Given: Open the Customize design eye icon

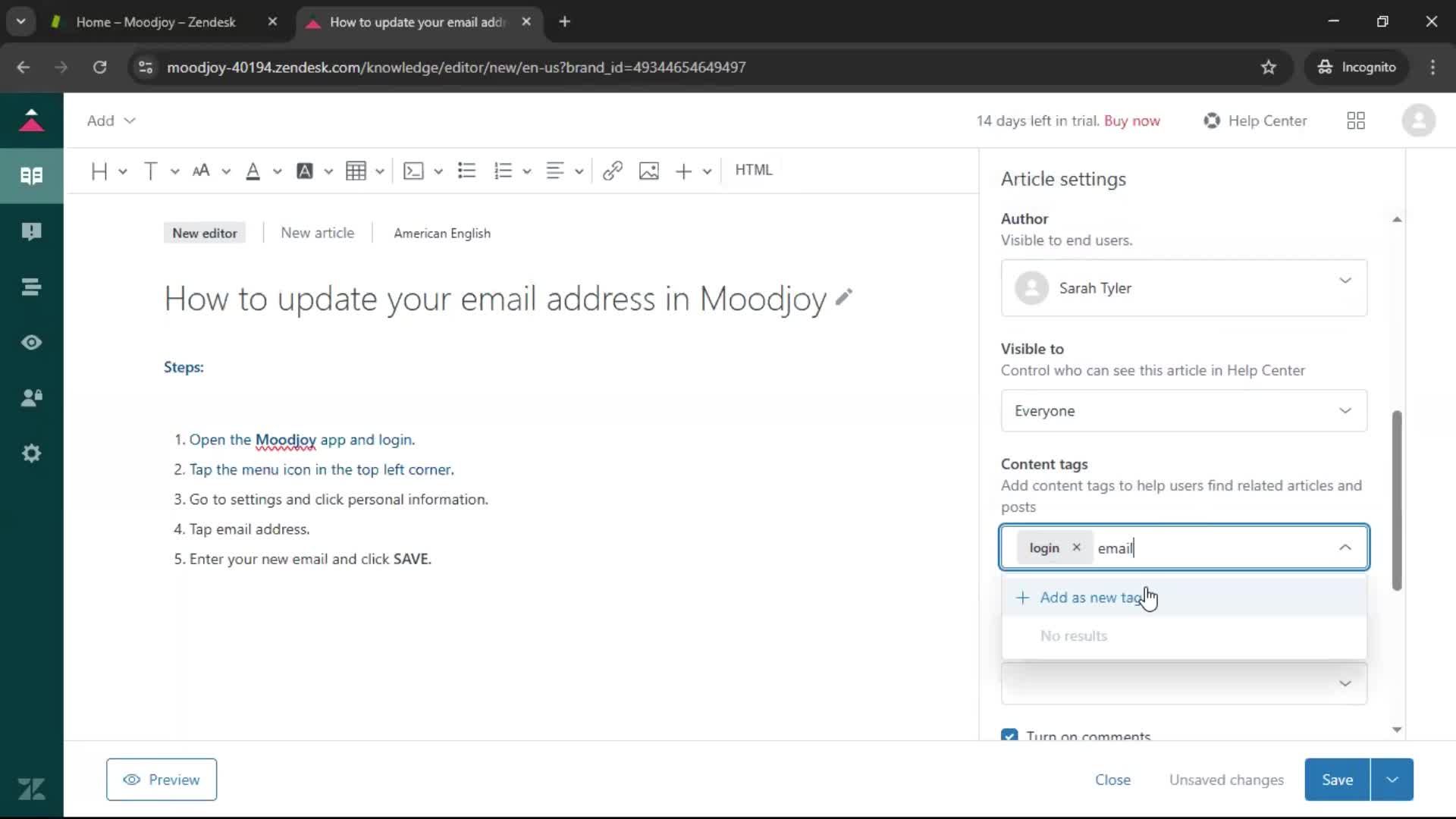Looking at the screenshot, I should click(x=31, y=342).
